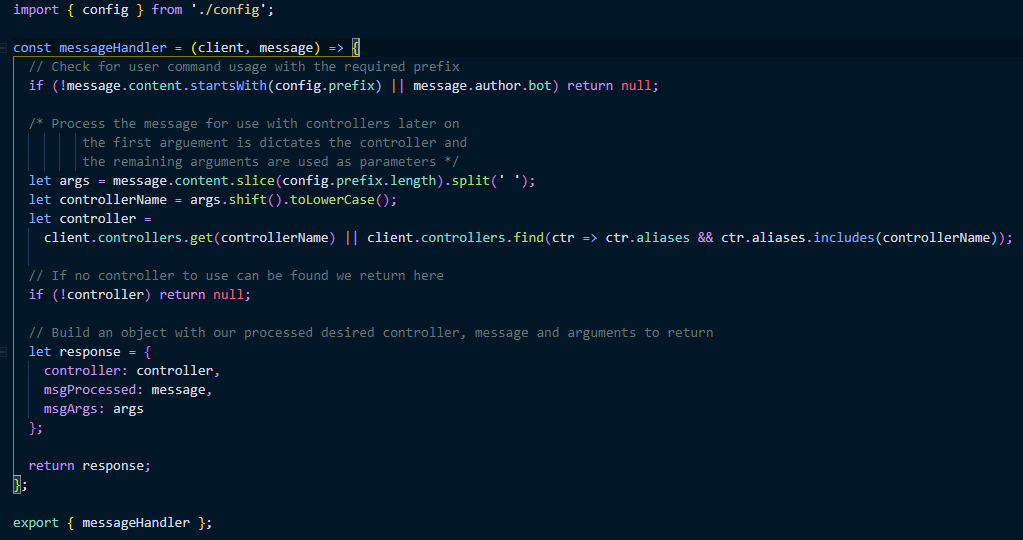Click the export keyword on the last line
The image size is (1023, 540).
click(36, 522)
